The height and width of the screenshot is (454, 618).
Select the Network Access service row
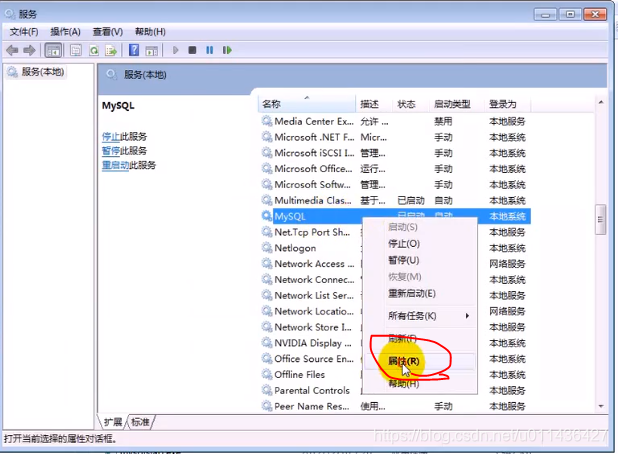(395, 264)
